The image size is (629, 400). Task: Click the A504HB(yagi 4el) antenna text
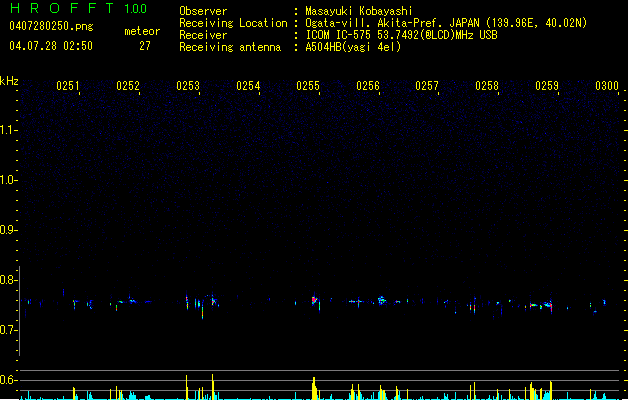(x=353, y=47)
